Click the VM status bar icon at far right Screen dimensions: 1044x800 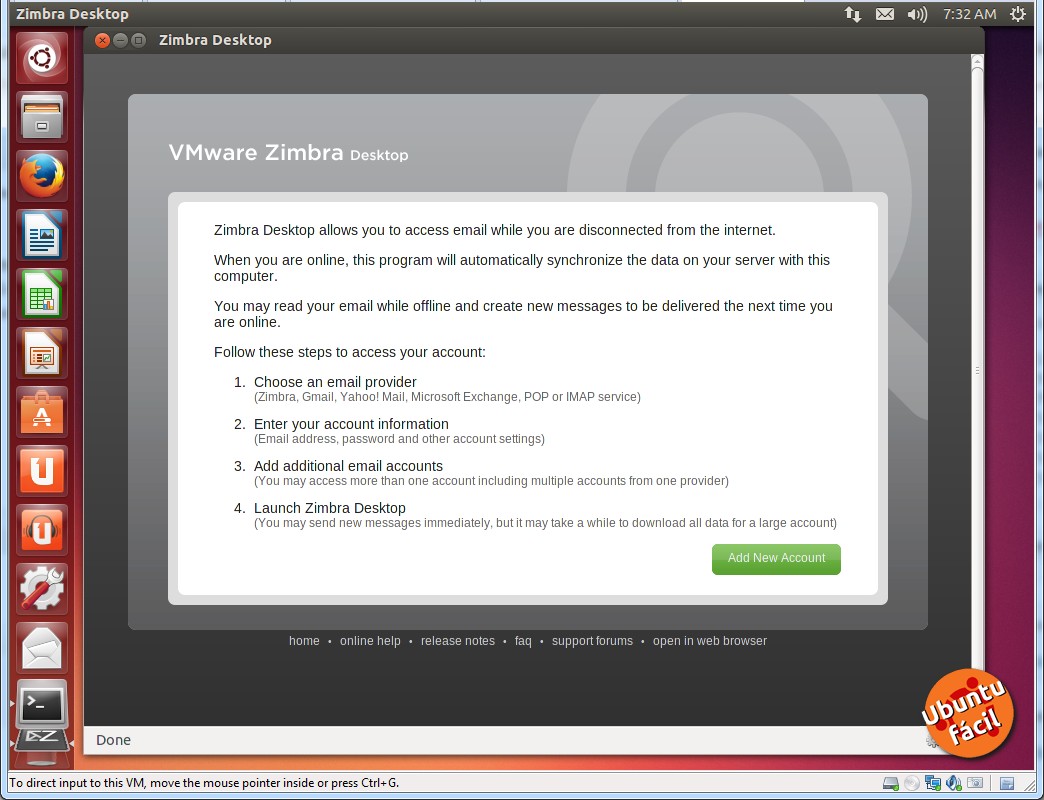(x=1007, y=783)
